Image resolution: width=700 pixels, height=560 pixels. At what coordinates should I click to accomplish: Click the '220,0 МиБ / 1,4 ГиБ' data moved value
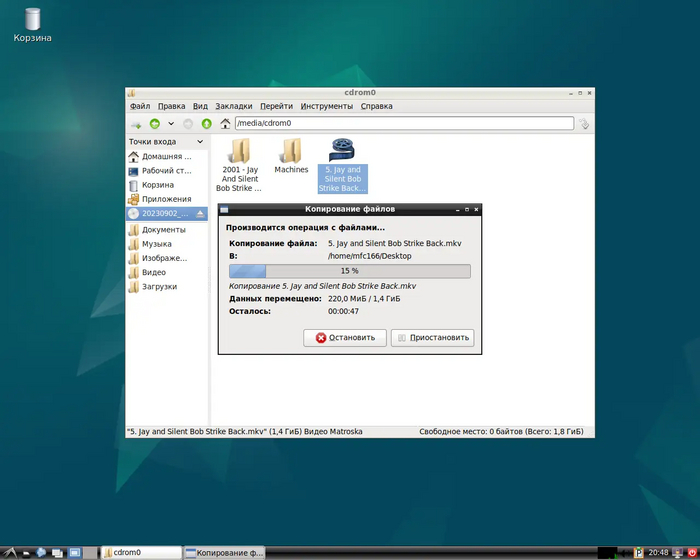click(364, 299)
